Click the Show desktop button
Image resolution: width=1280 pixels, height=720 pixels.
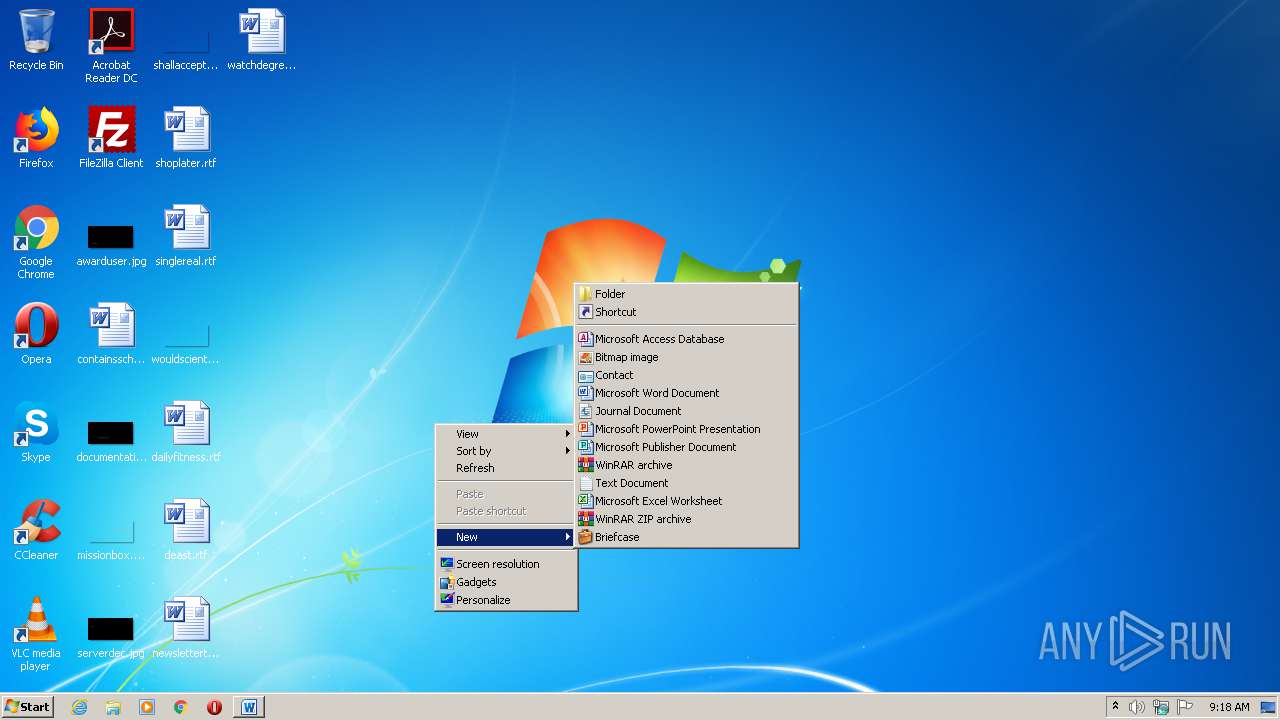1269,707
